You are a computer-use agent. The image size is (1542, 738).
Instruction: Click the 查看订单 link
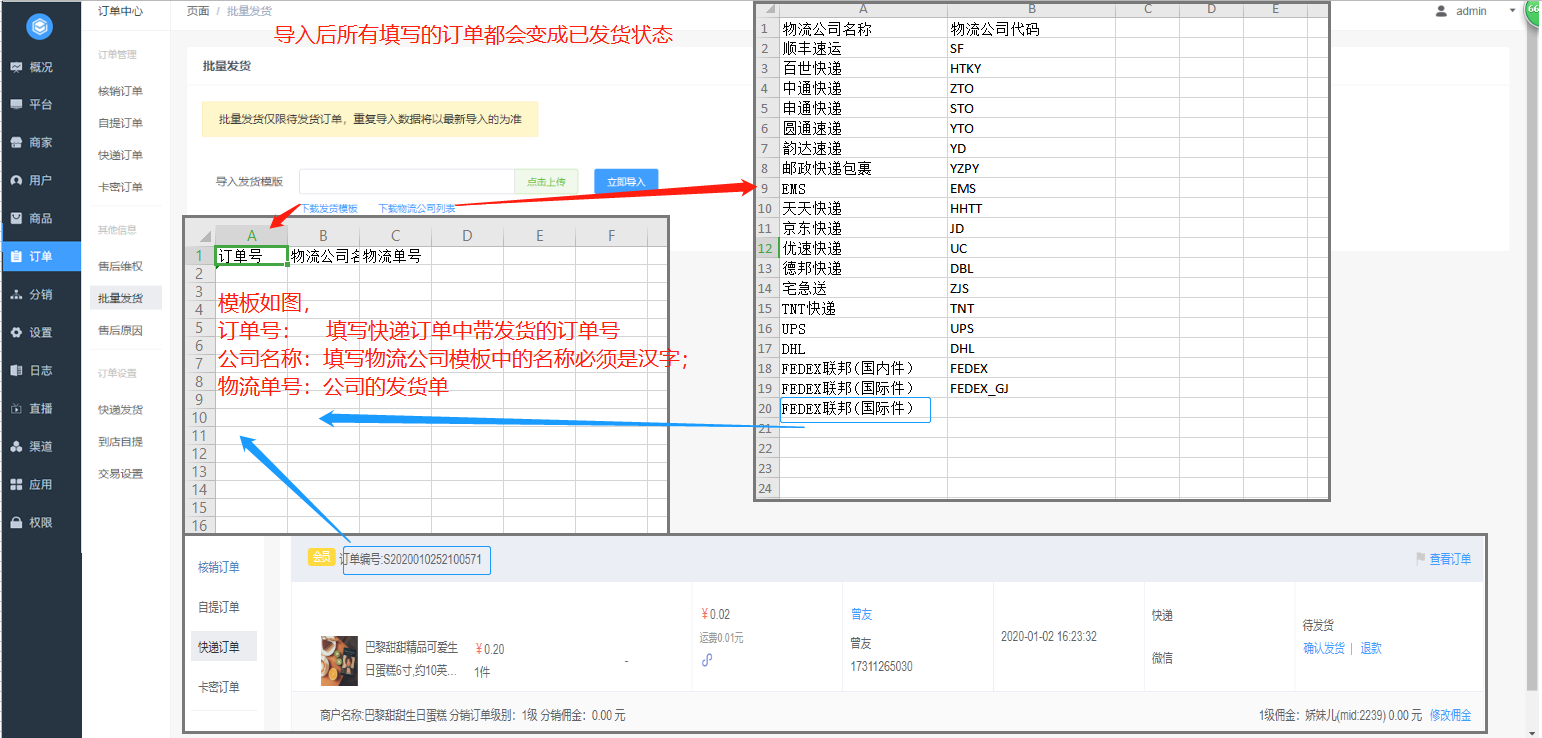pos(1450,559)
